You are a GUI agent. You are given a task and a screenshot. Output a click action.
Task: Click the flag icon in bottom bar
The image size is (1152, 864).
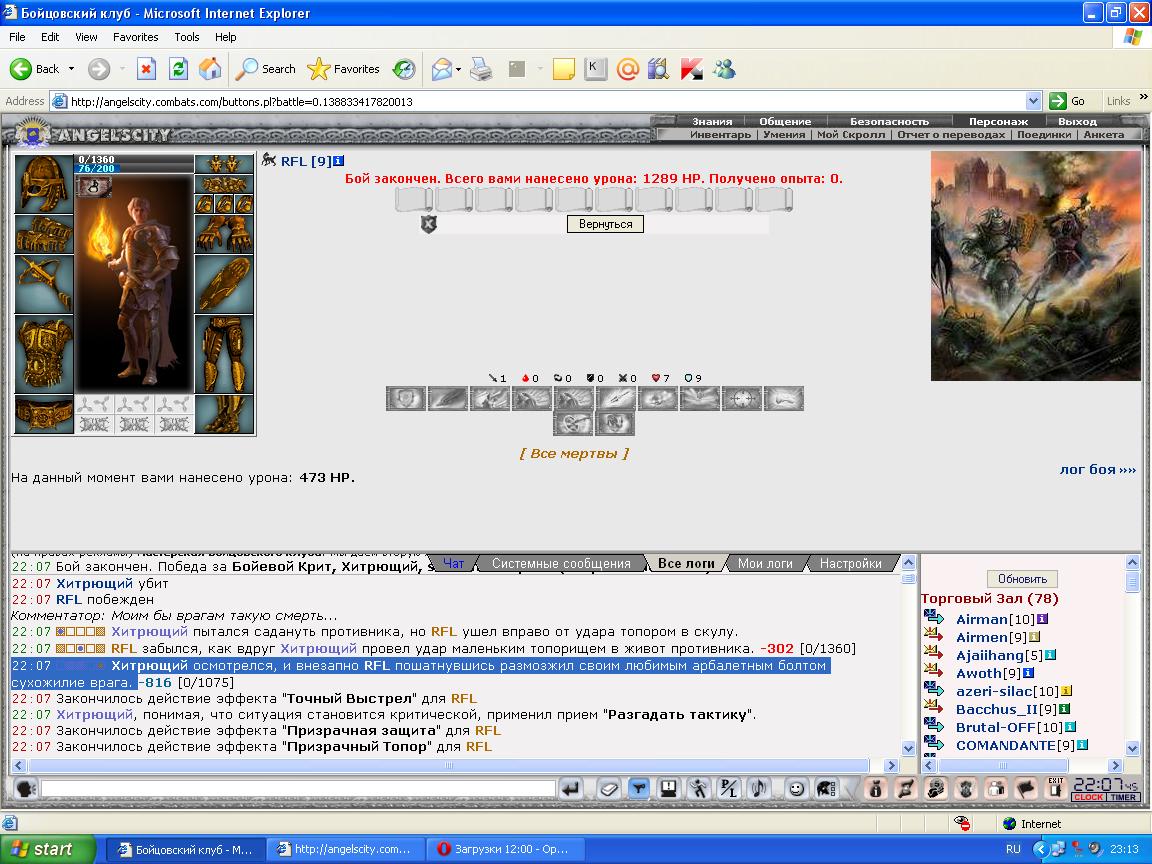click(1026, 789)
